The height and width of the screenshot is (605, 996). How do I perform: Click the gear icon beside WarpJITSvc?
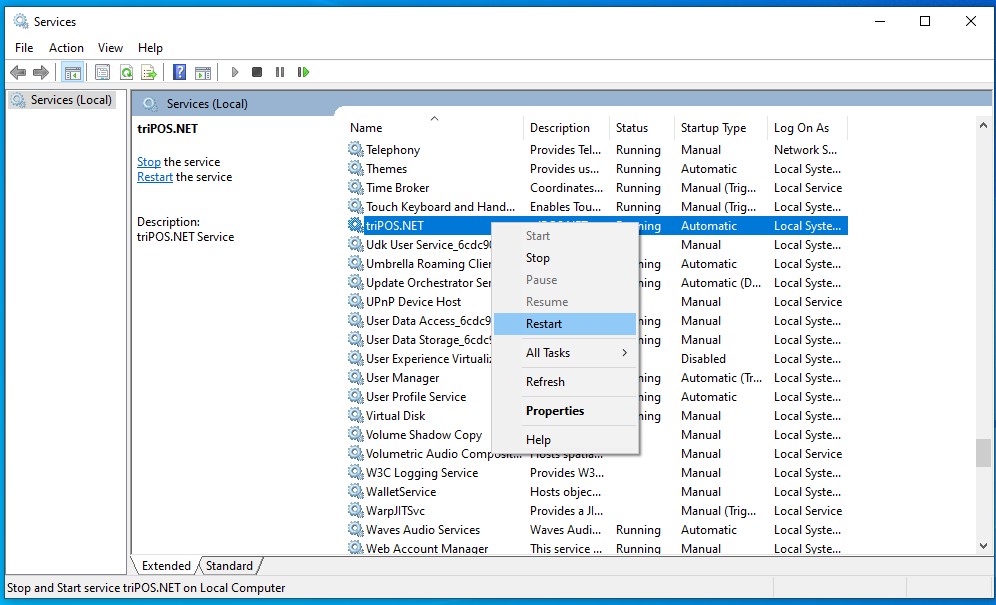pyautogui.click(x=356, y=510)
